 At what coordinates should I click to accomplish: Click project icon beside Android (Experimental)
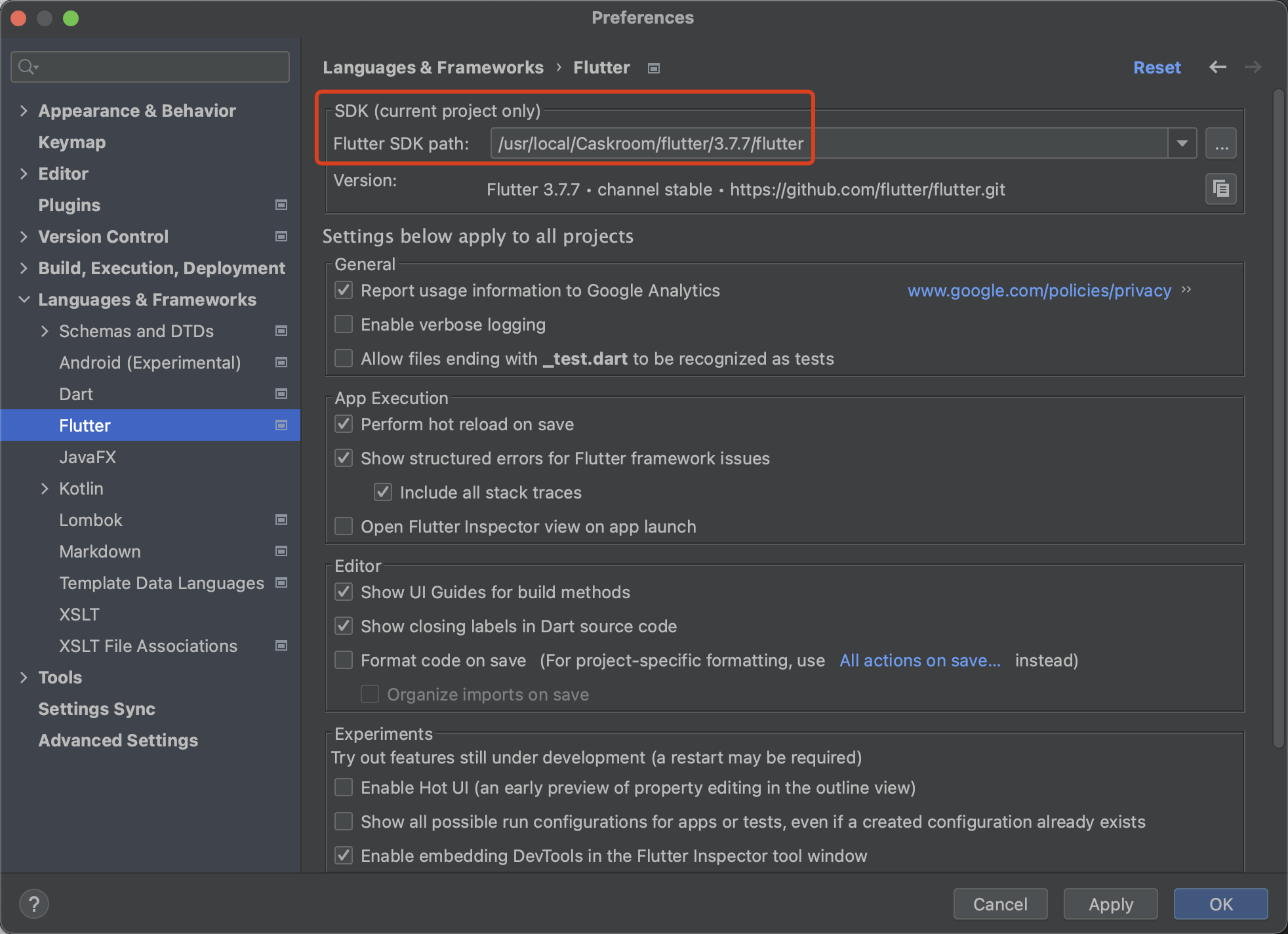click(281, 363)
